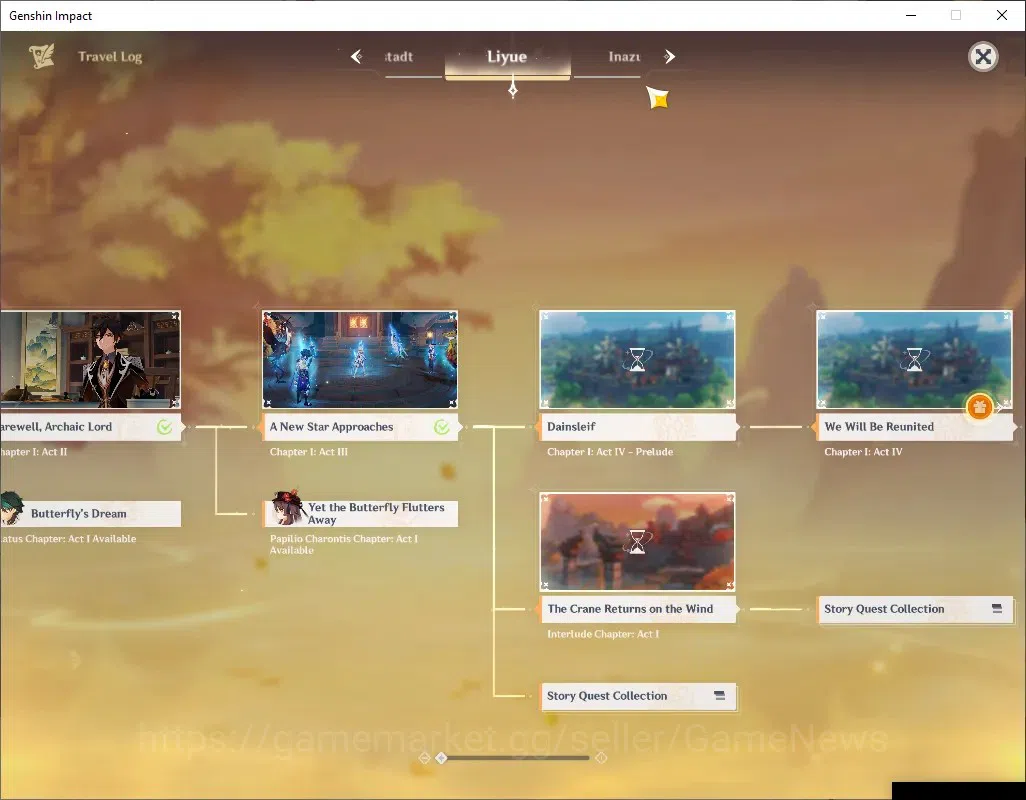Expand the Story Quest Collection below The Crane Returns
The width and height of the screenshot is (1026, 800).
[638, 696]
